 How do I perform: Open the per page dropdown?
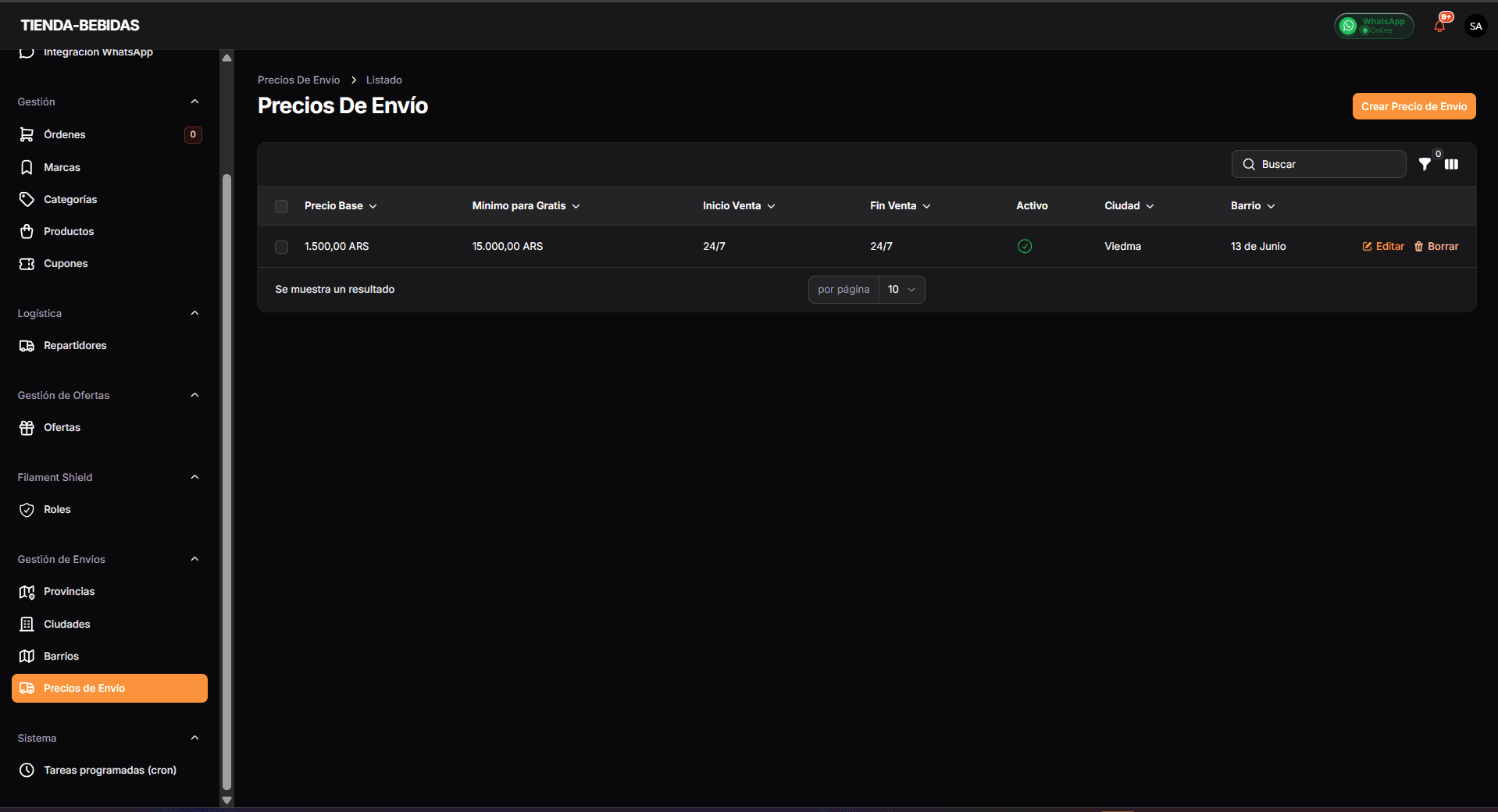tap(901, 290)
